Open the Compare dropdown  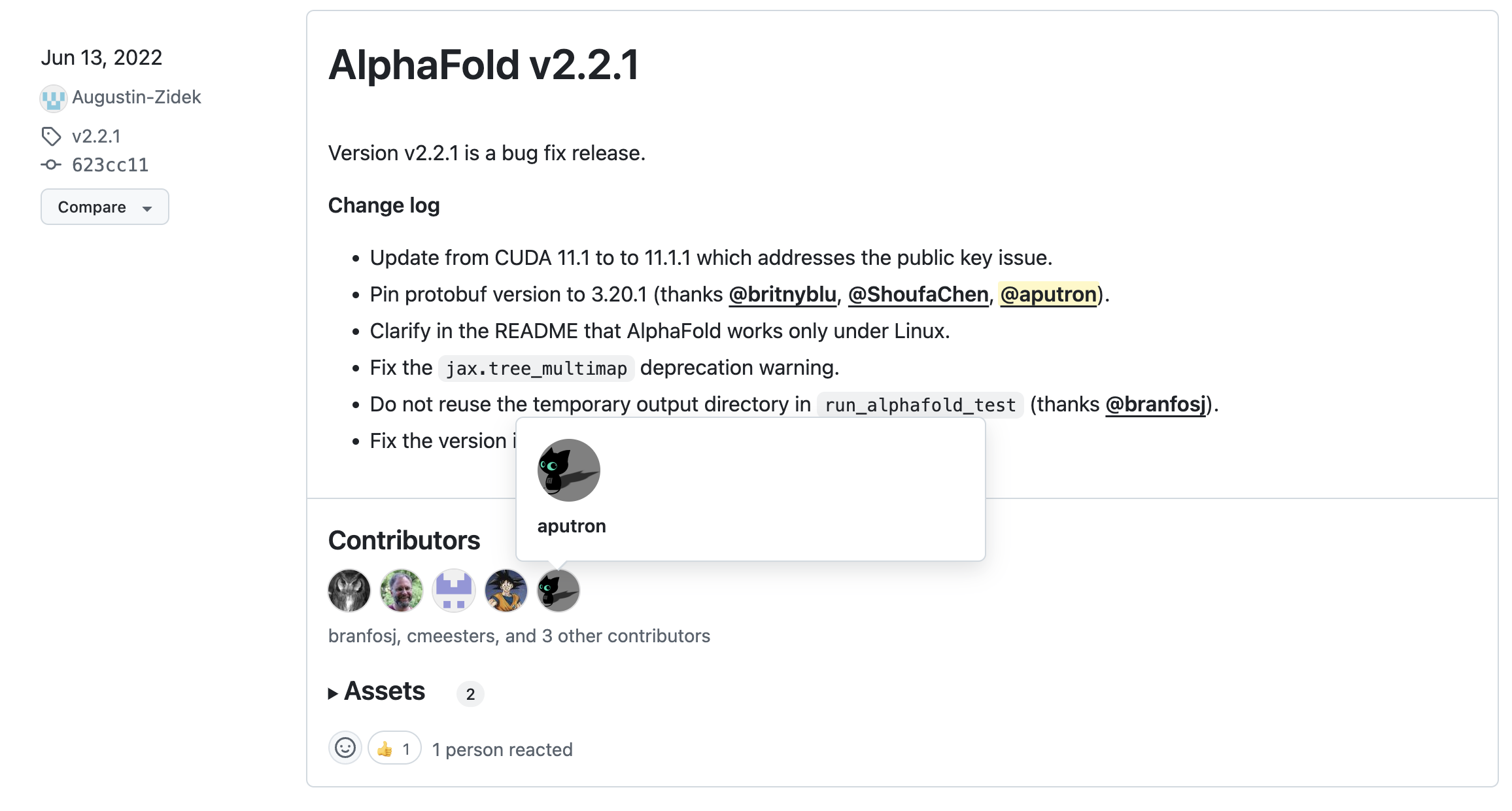(x=105, y=207)
